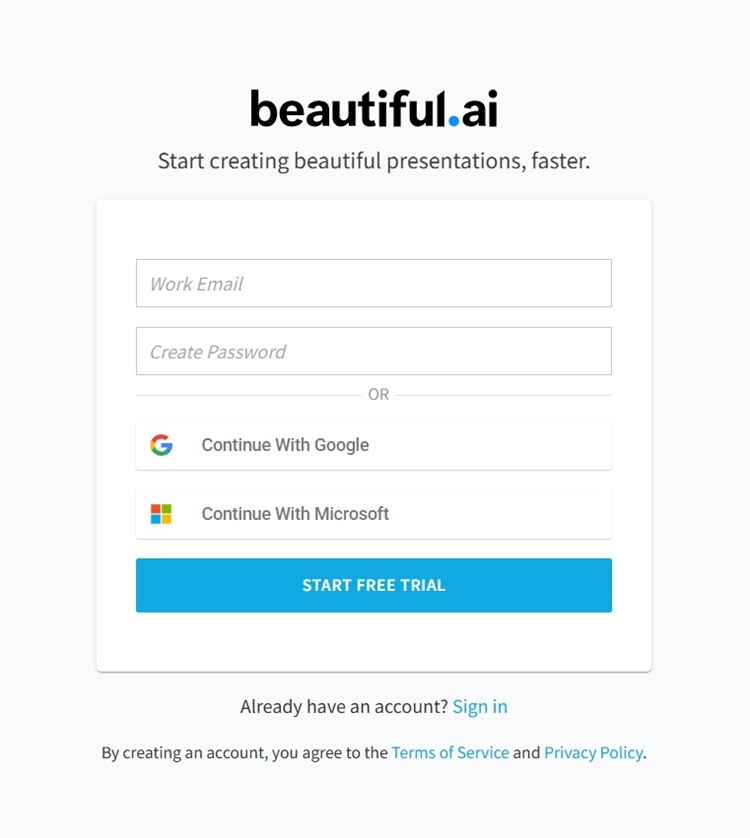Click "Continue With Microsoft" to sign up
Image resolution: width=750 pixels, height=838 pixels.
pyautogui.click(x=374, y=513)
